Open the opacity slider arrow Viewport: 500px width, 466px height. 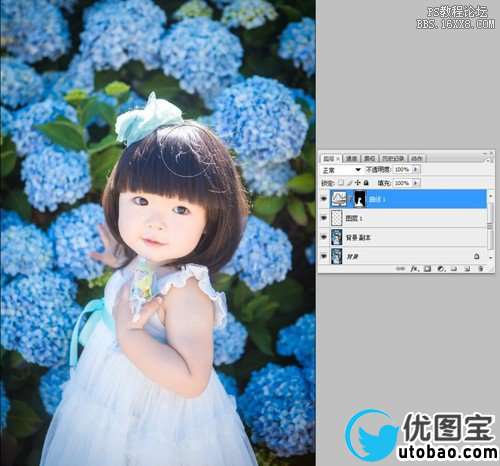(x=415, y=169)
